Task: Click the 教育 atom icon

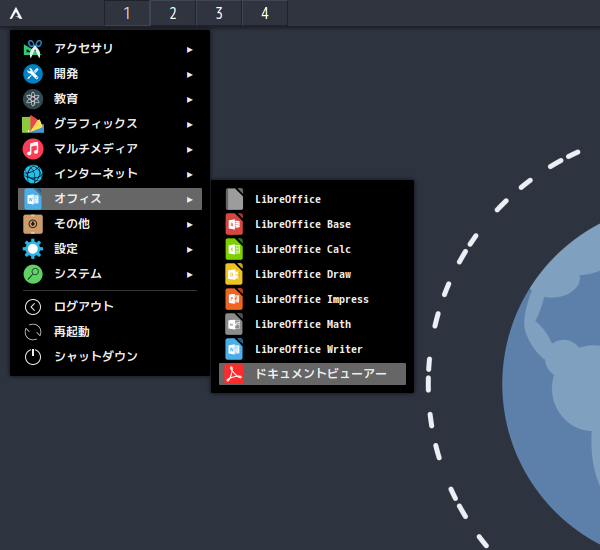Action: point(33,99)
